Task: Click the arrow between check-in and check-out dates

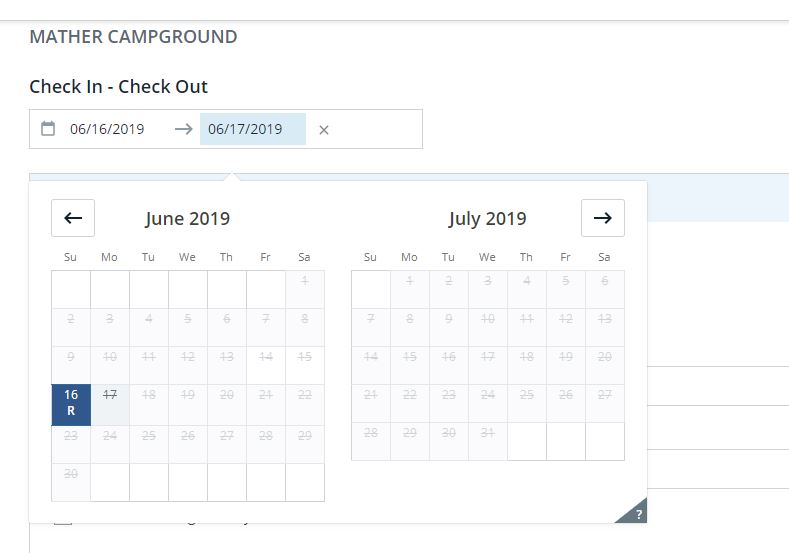Action: 183,129
